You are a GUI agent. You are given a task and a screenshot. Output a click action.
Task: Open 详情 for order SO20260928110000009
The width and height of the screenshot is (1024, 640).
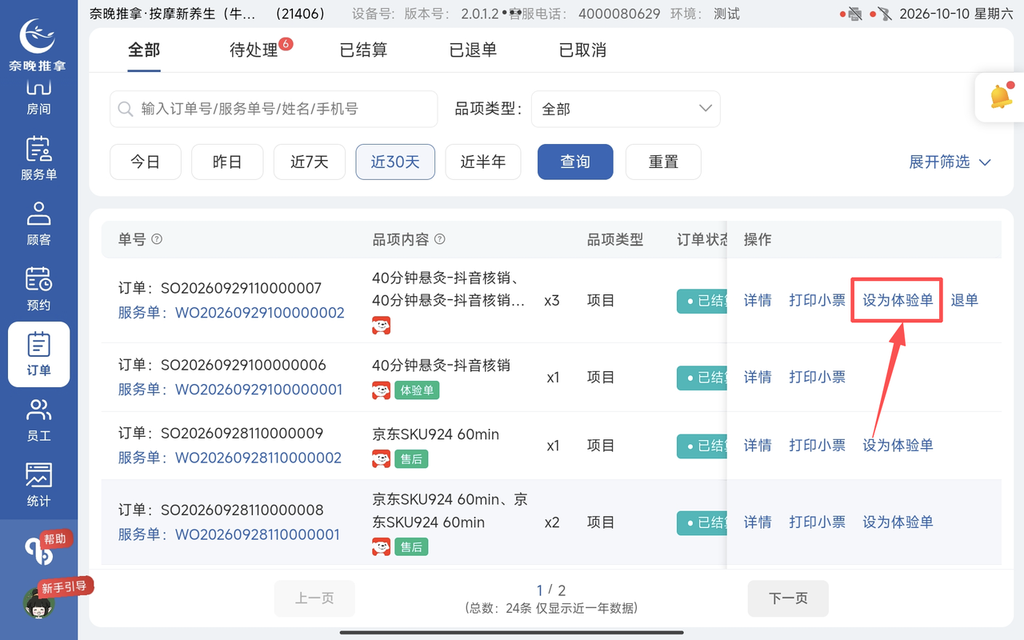pyautogui.click(x=758, y=445)
